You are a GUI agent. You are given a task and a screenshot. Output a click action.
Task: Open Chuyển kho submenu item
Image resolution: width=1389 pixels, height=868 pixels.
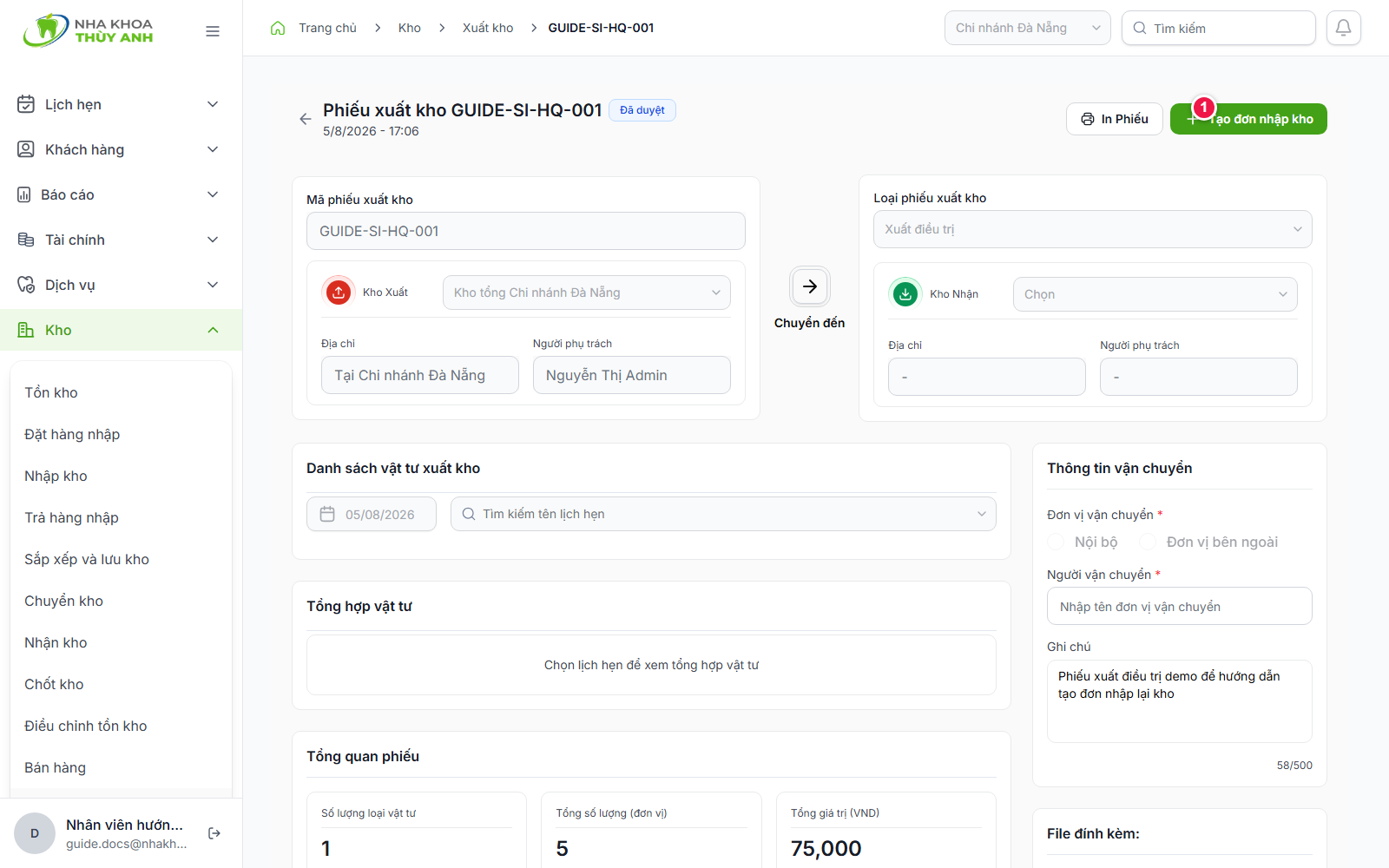coord(63,601)
